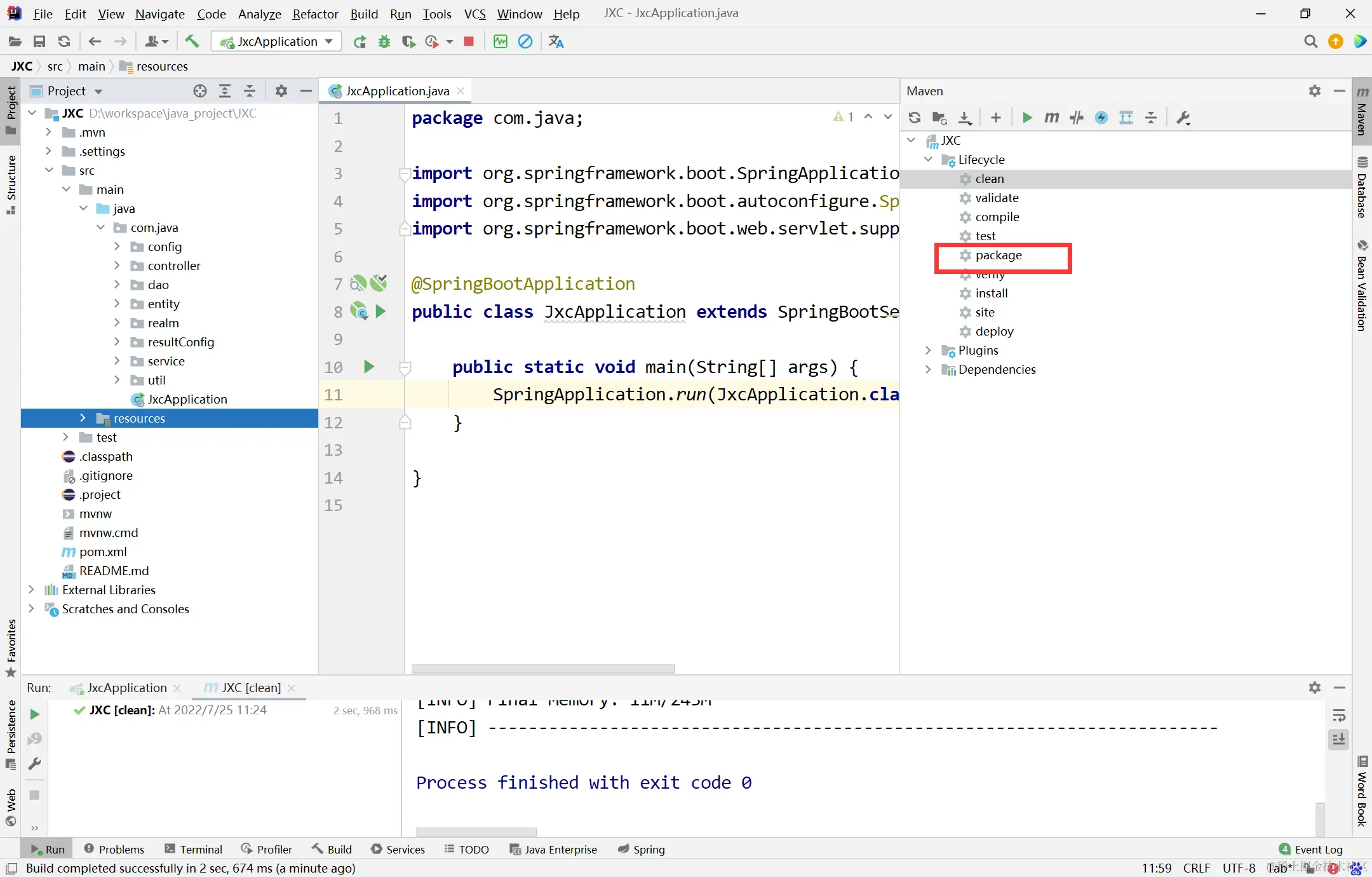Toggle soft-wrap in the Run console
This screenshot has width=1372, height=877.
(x=1338, y=716)
